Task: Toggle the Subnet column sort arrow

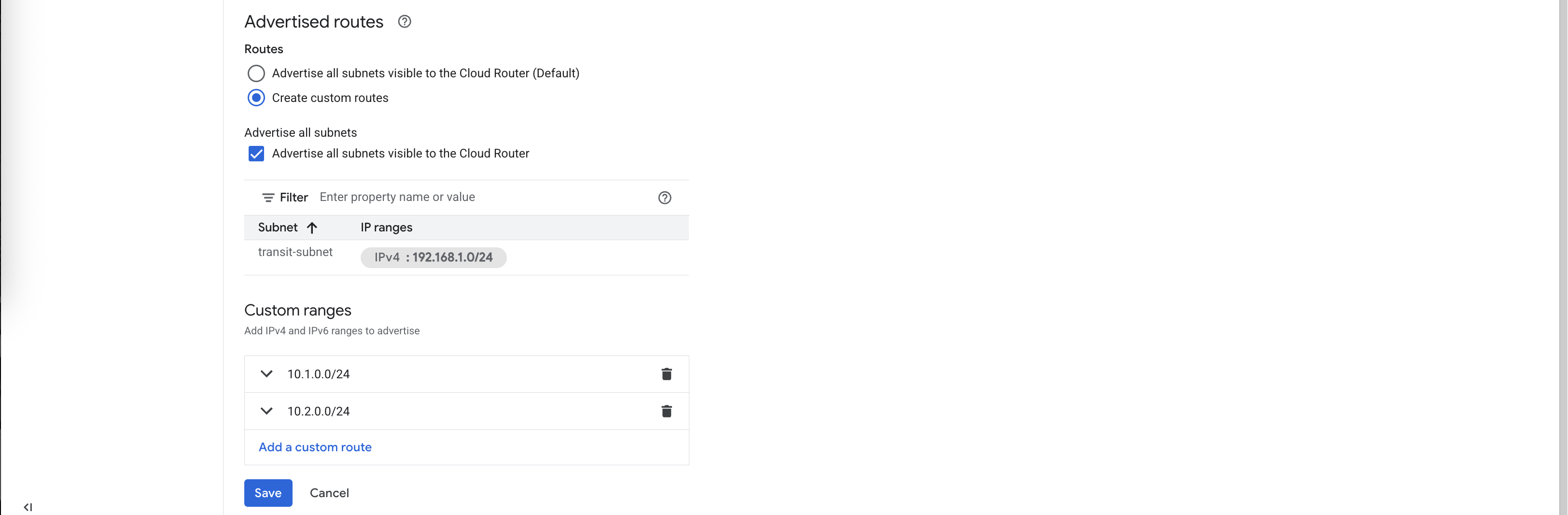Action: pos(312,228)
